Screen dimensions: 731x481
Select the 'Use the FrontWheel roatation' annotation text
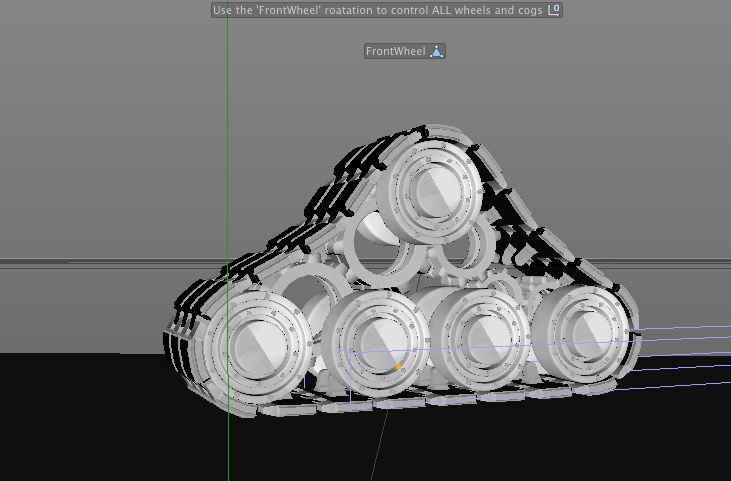(x=378, y=10)
